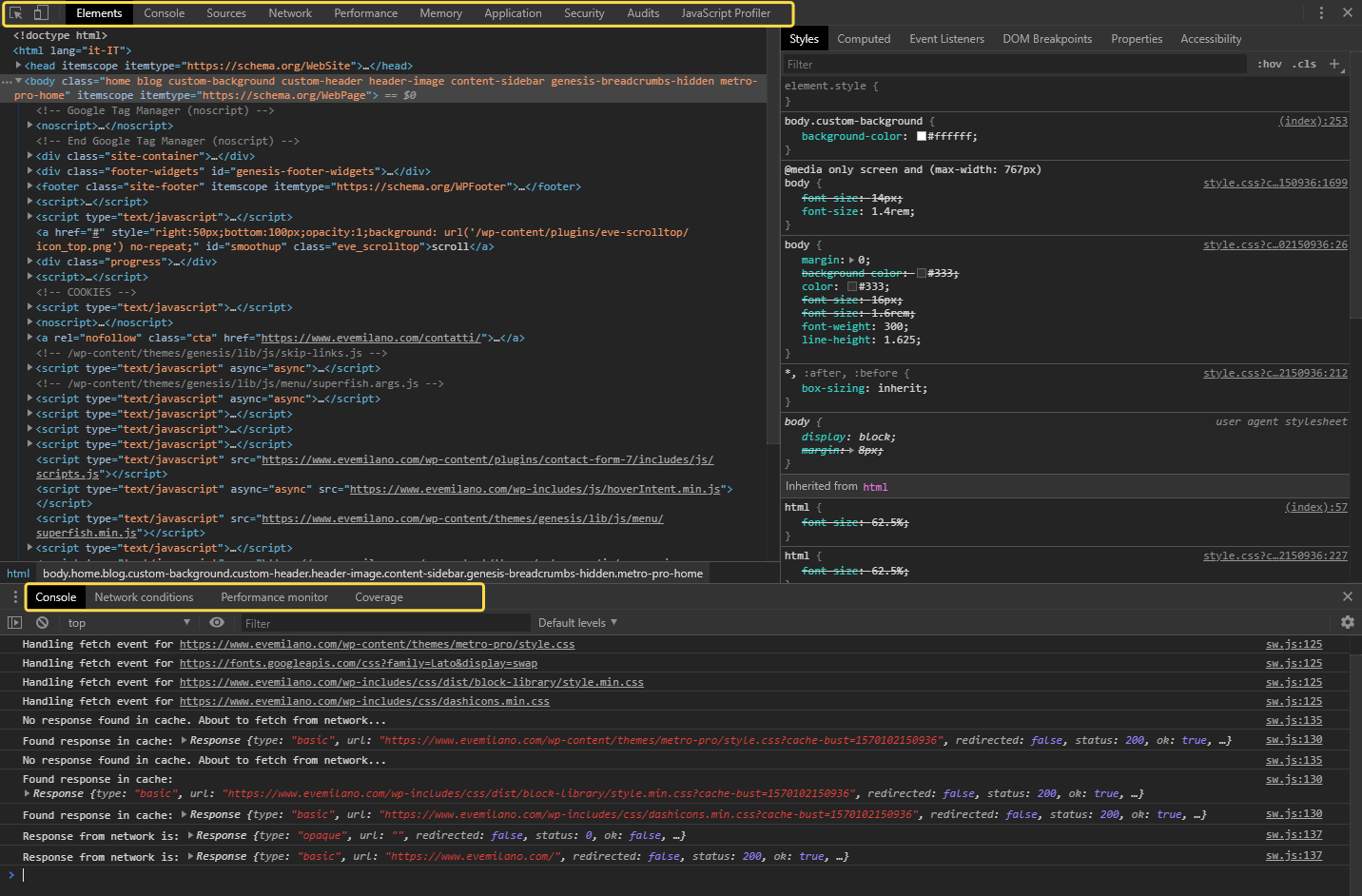Click the struck background-color #333 swatch

[x=921, y=273]
